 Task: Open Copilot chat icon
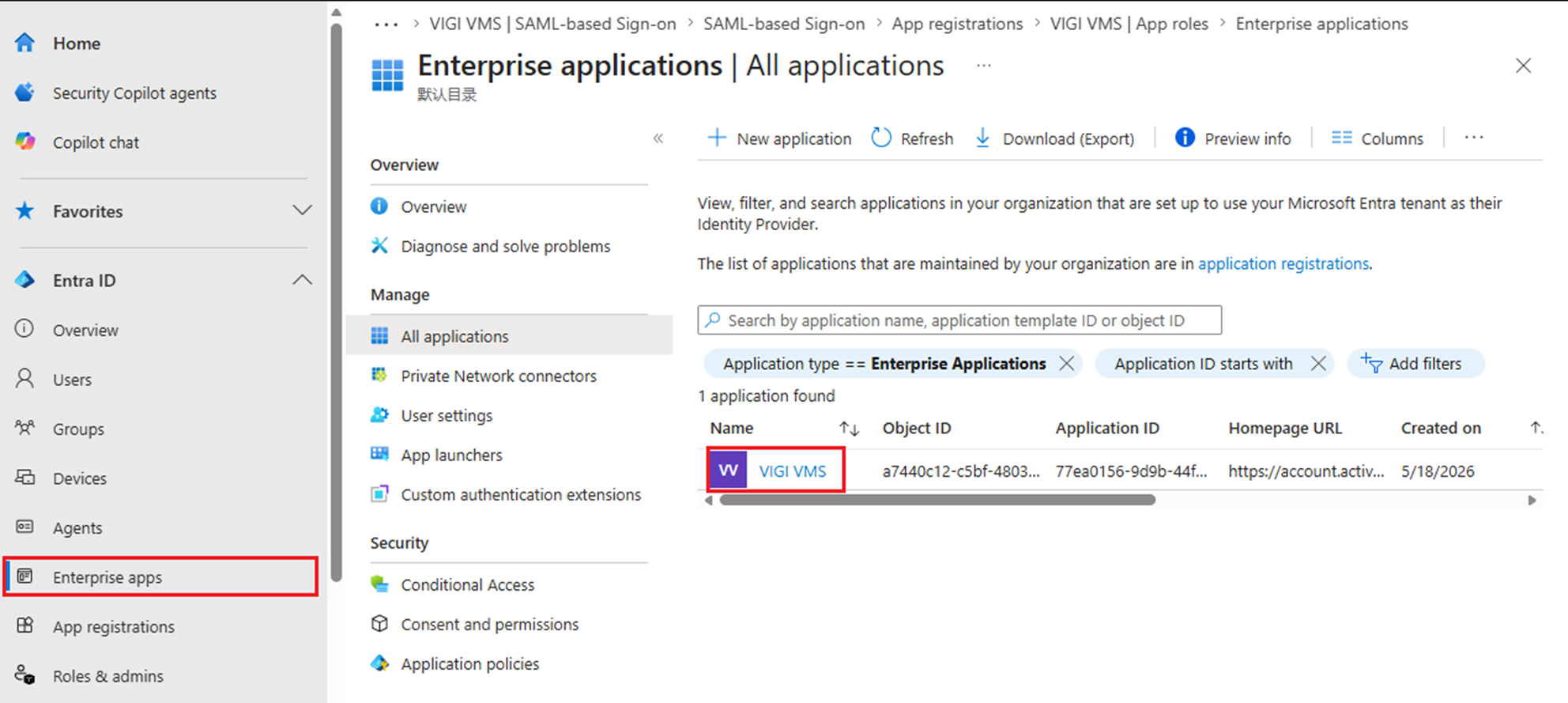(x=25, y=142)
